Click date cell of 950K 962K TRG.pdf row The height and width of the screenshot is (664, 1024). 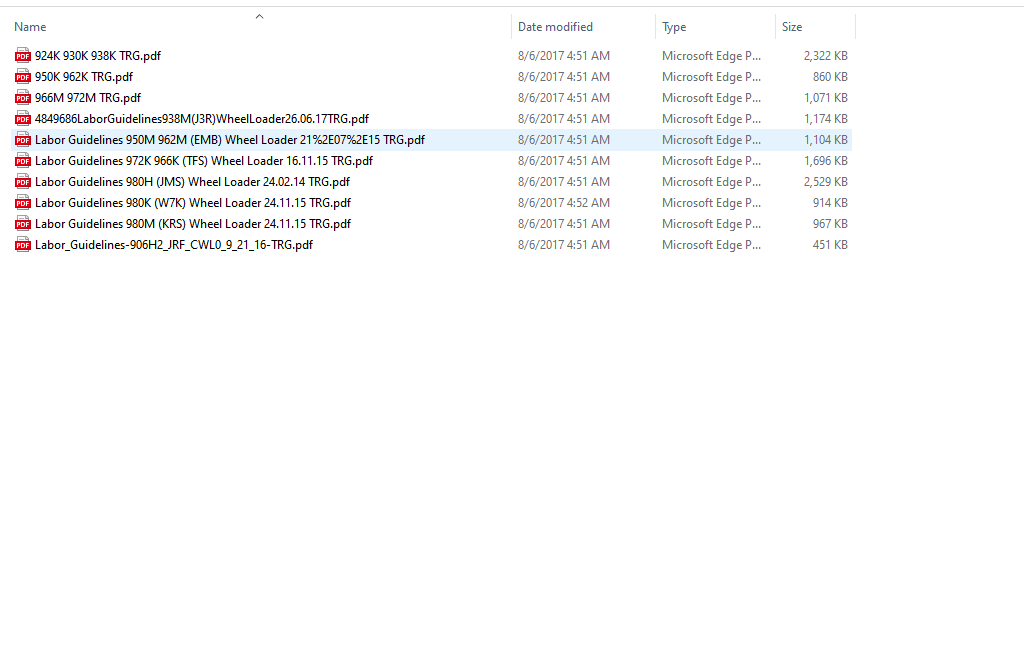pos(564,77)
